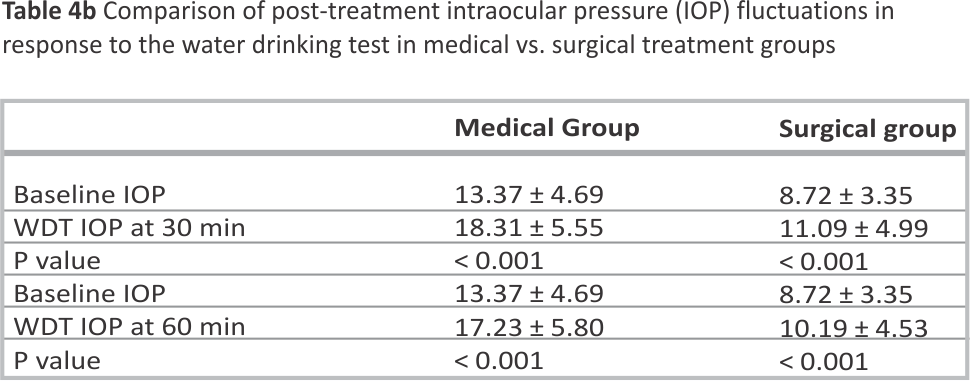Image resolution: width=970 pixels, height=381 pixels.
Task: Click the first 13.37 ± 4.69 medical cell
Action: tap(529, 195)
